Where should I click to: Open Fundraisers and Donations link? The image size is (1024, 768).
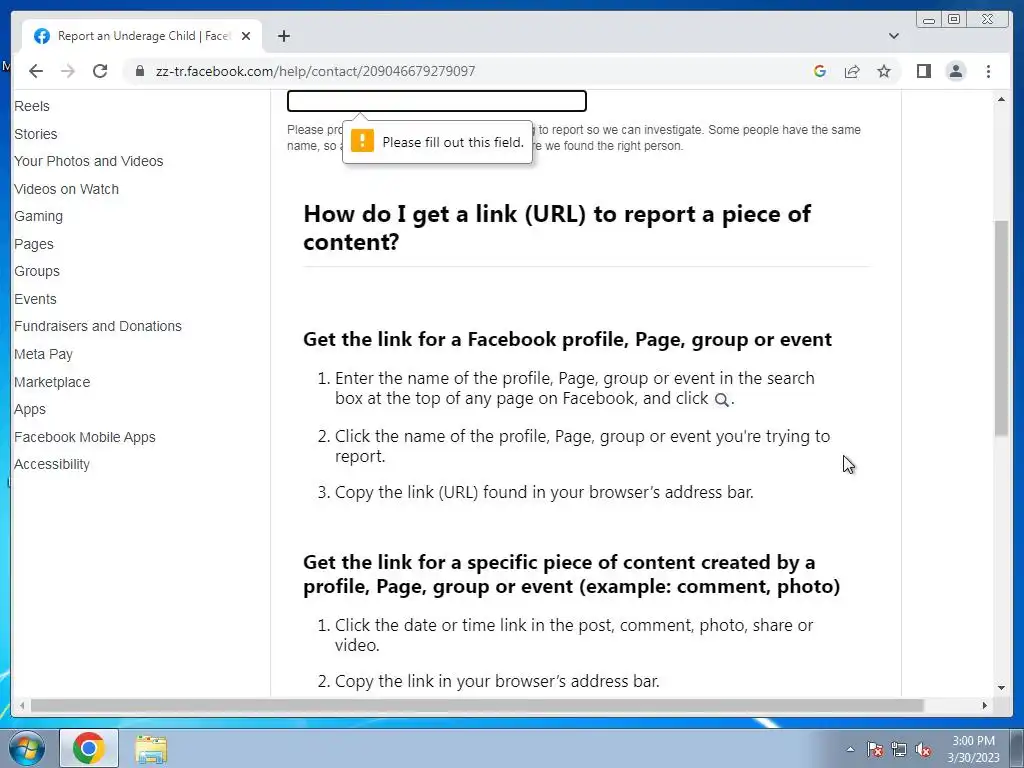98,326
